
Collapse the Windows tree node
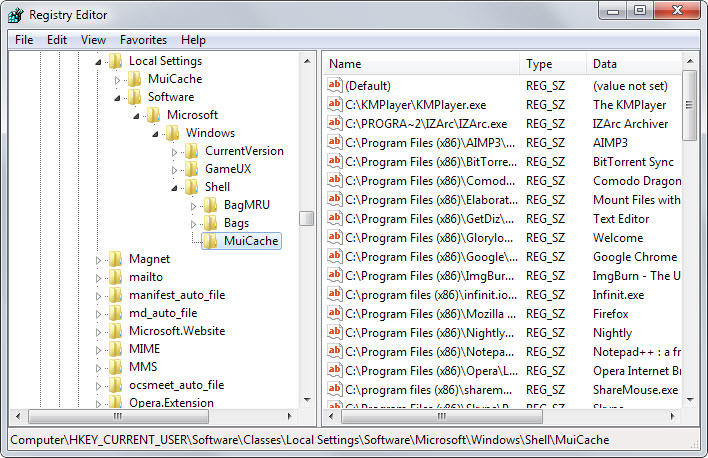click(155, 134)
